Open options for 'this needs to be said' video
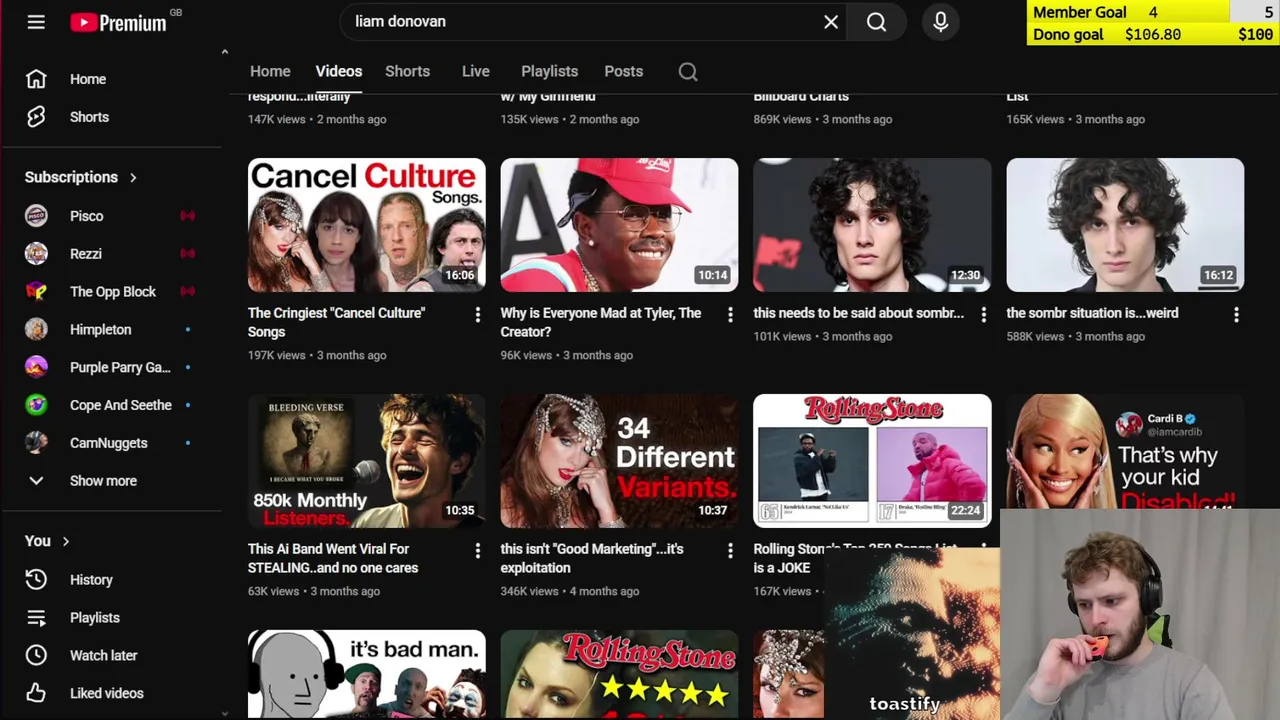 pos(983,315)
